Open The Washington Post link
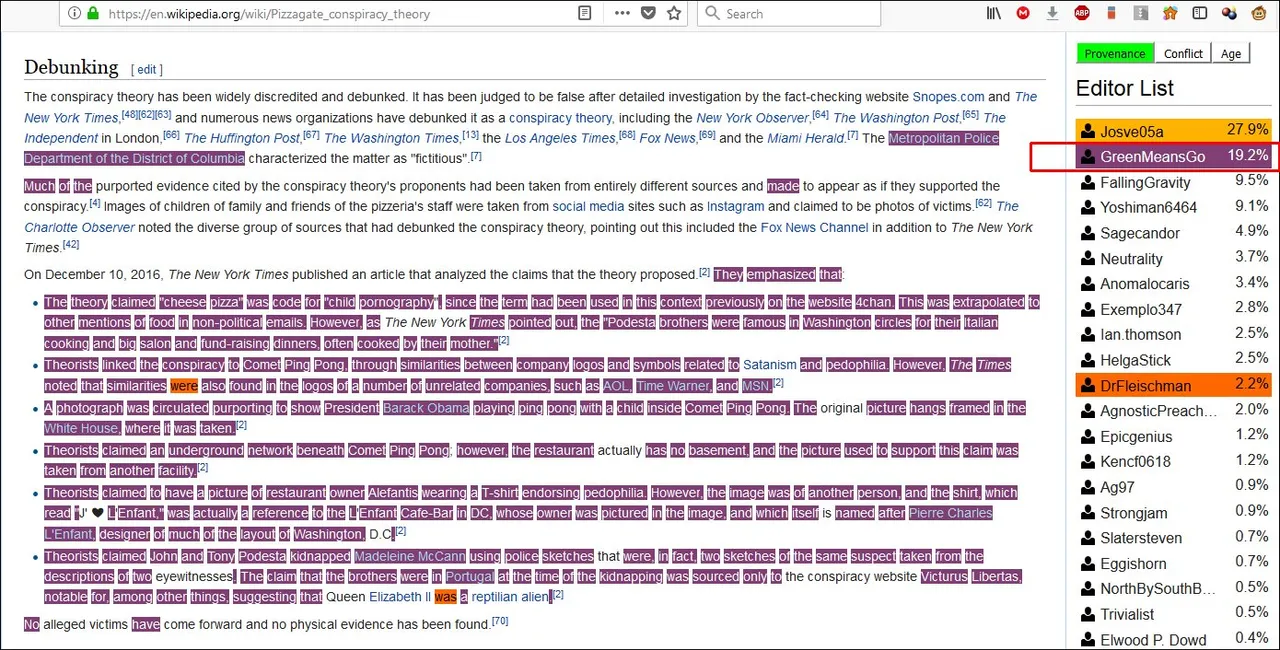The height and width of the screenshot is (650, 1280). 896,118
